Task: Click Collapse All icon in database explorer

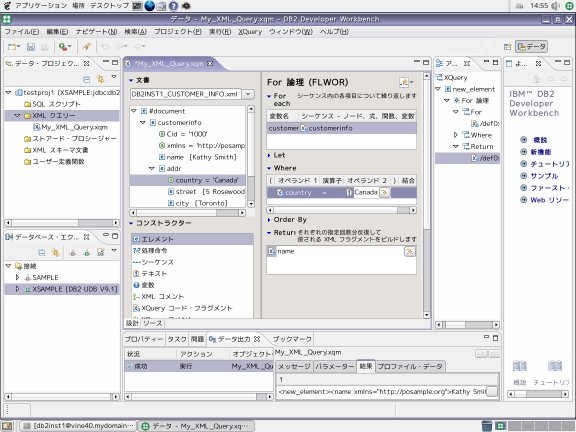Action: pyautogui.click(x=42, y=252)
